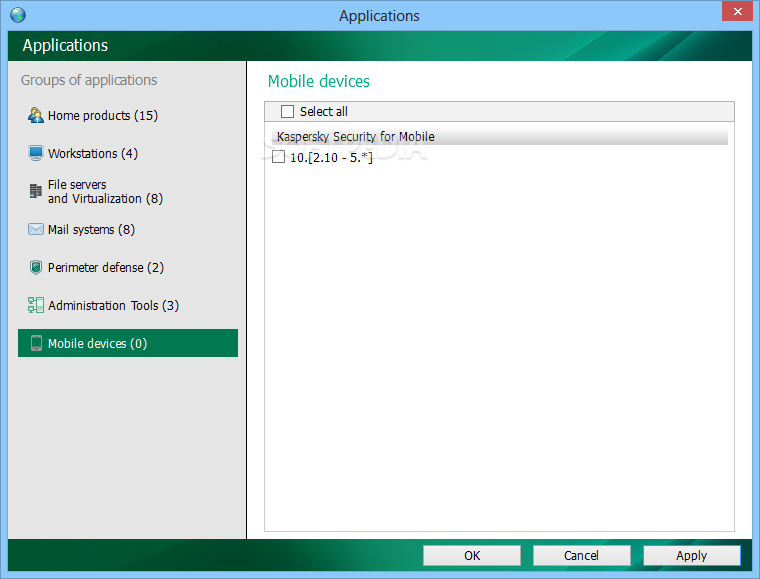This screenshot has height=579, width=760.
Task: Open File servers and Virtualization (8)
Action: (x=128, y=191)
